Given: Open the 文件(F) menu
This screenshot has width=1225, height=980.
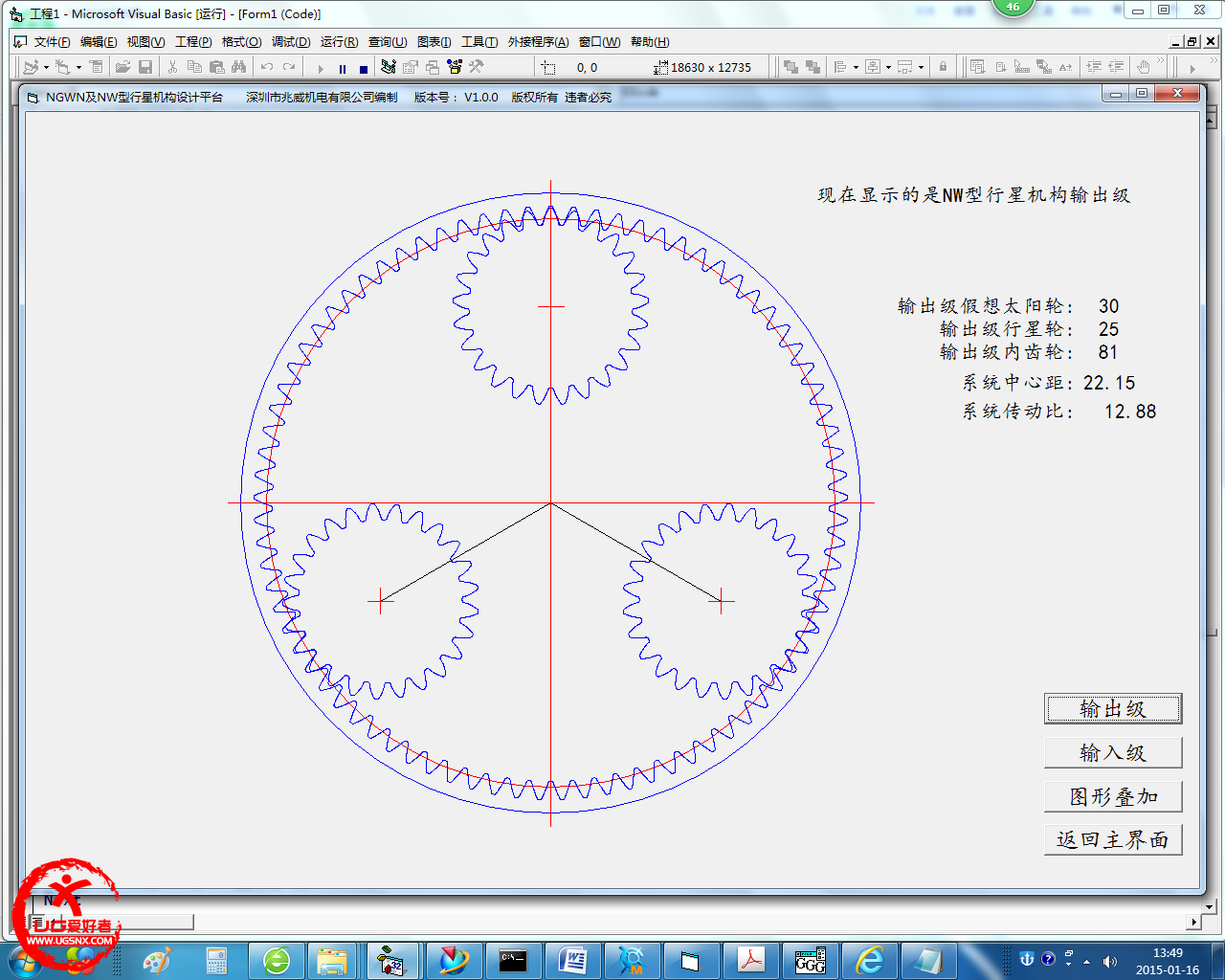Looking at the screenshot, I should (52, 41).
